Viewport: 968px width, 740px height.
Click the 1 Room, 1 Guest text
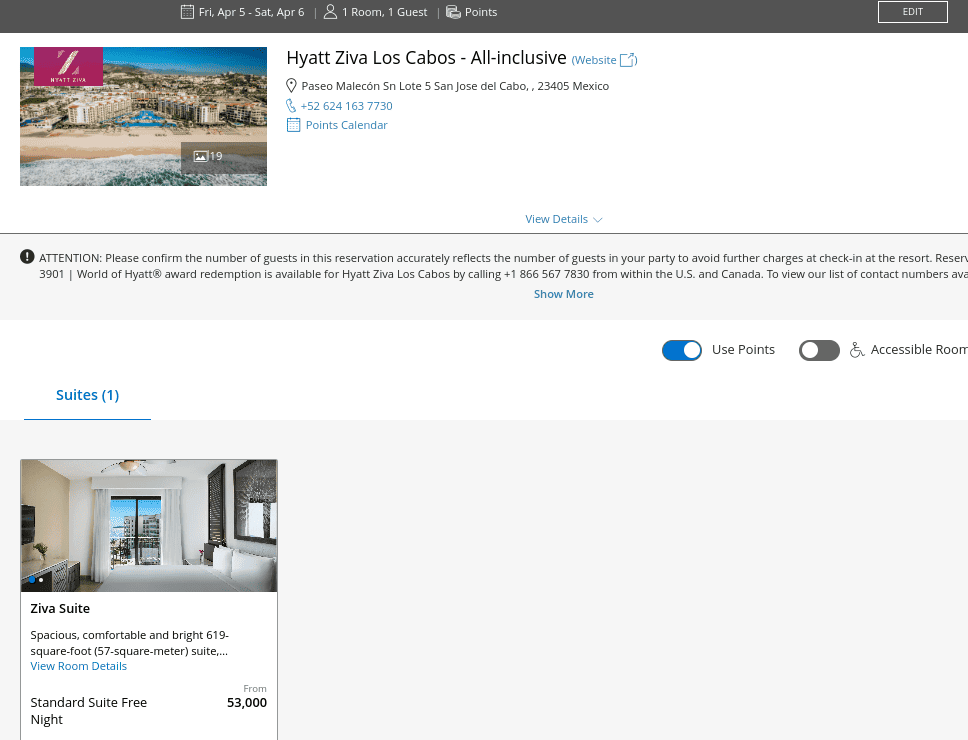click(385, 12)
